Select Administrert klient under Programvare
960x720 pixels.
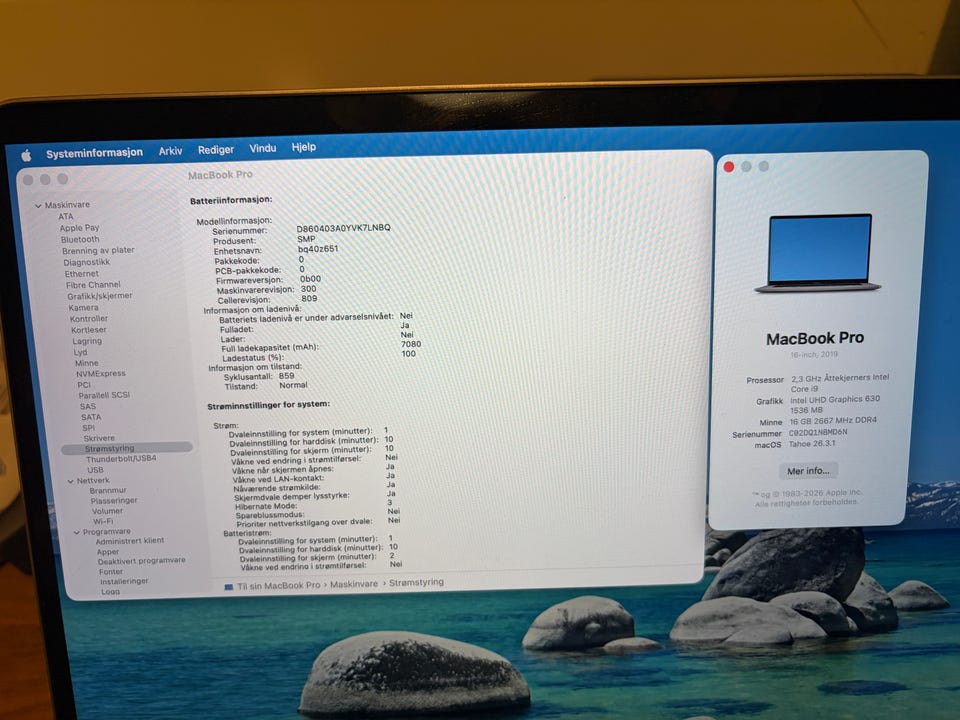click(130, 541)
